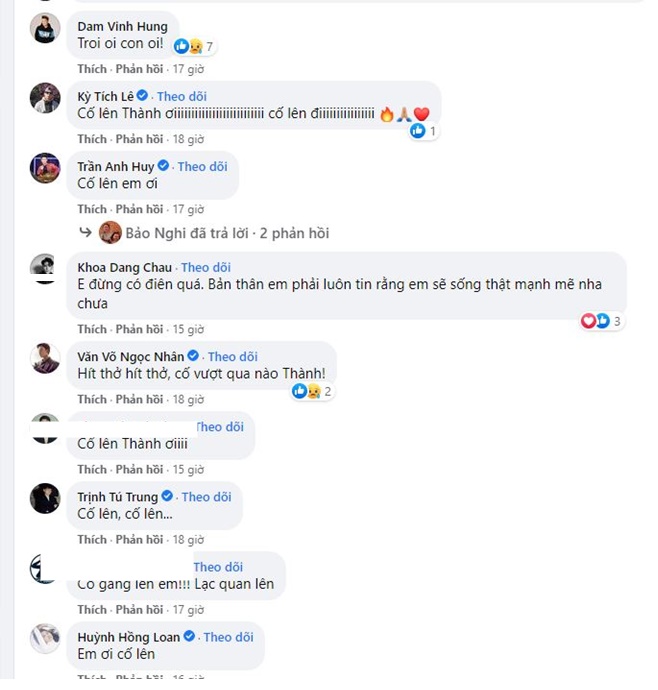The width and height of the screenshot is (658, 690).
Task: Click Trần Anh Huy's avatar
Action: [45, 168]
